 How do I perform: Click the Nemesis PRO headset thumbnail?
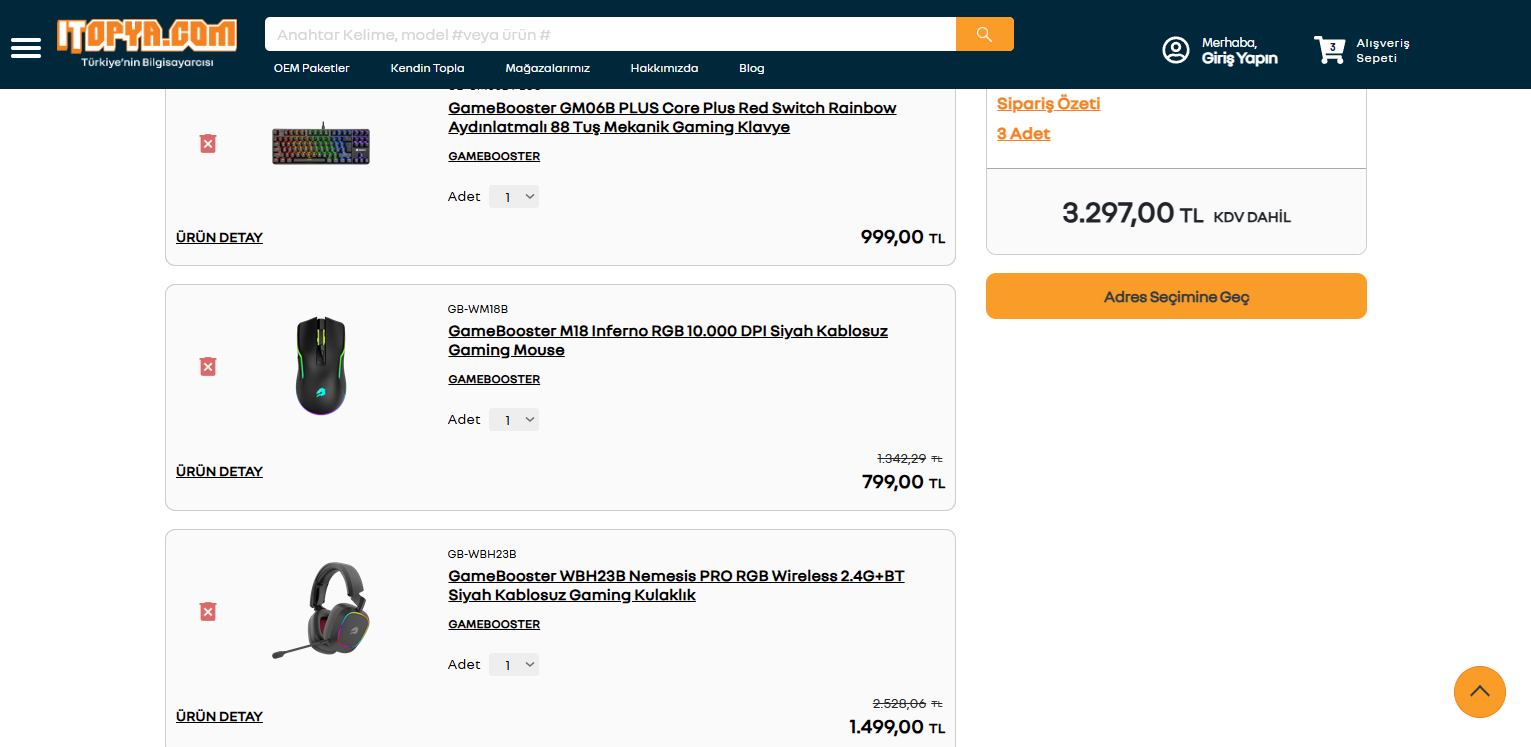pos(321,610)
